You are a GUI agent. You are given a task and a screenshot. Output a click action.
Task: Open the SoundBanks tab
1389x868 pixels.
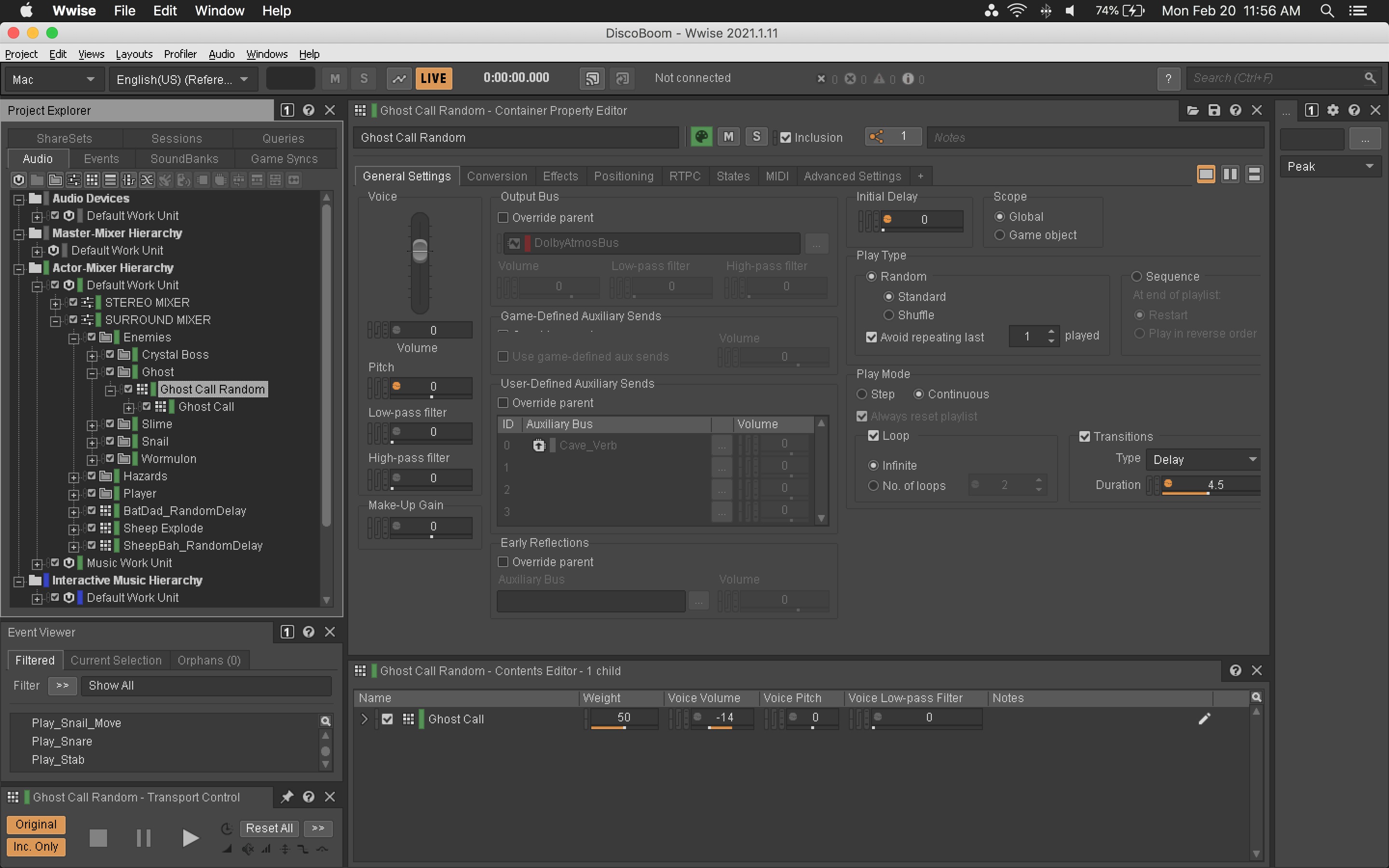tap(184, 159)
